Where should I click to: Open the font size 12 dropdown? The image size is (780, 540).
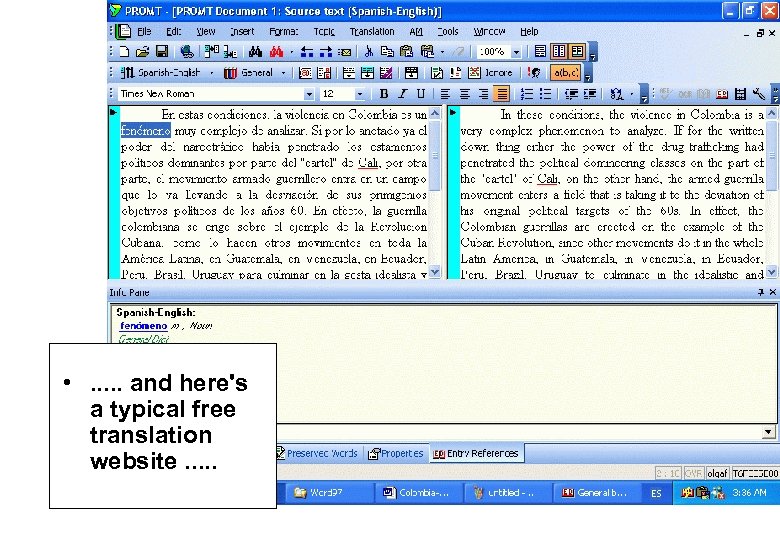click(360, 93)
